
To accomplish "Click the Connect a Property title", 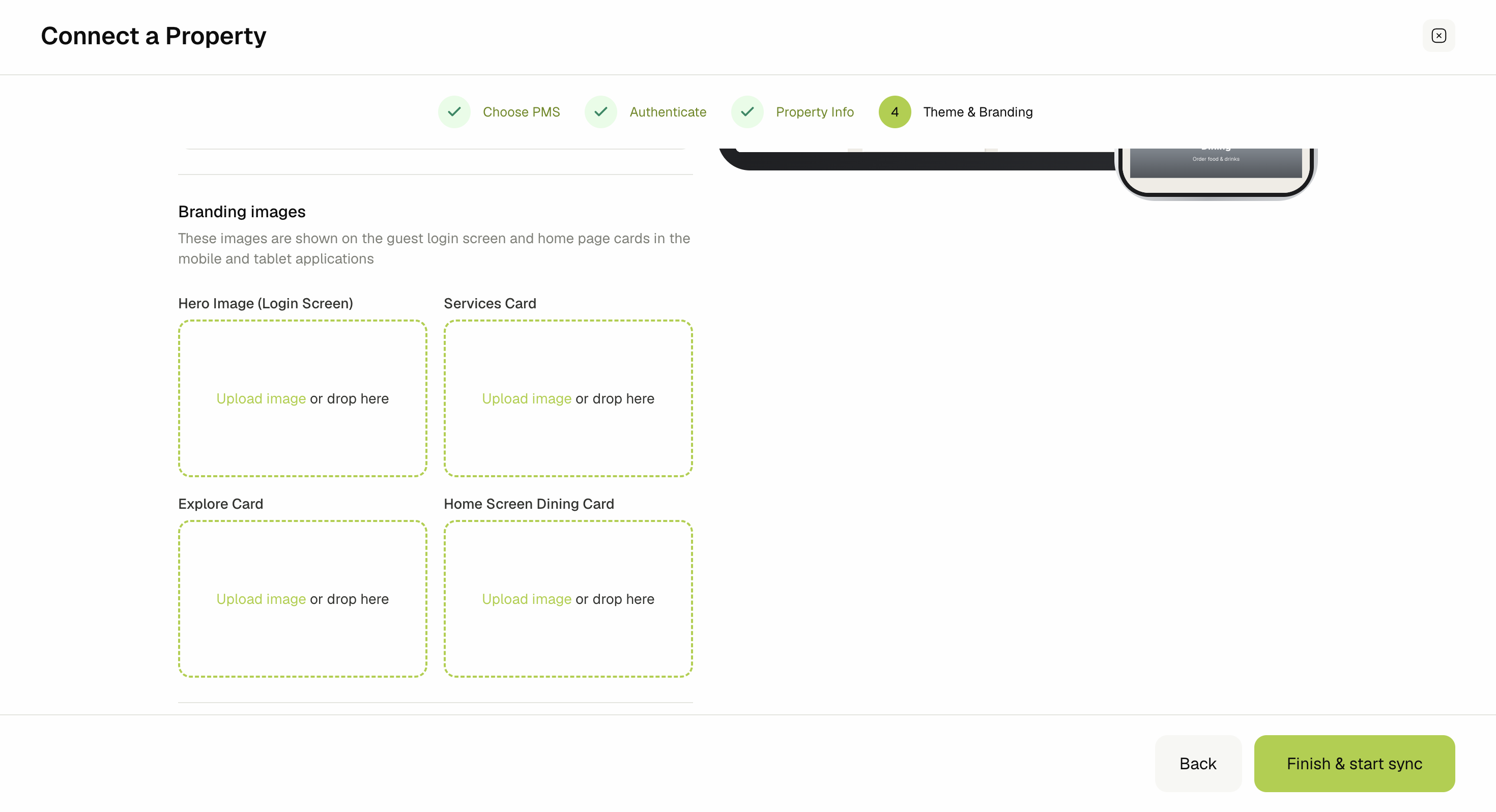I will pyautogui.click(x=153, y=36).
